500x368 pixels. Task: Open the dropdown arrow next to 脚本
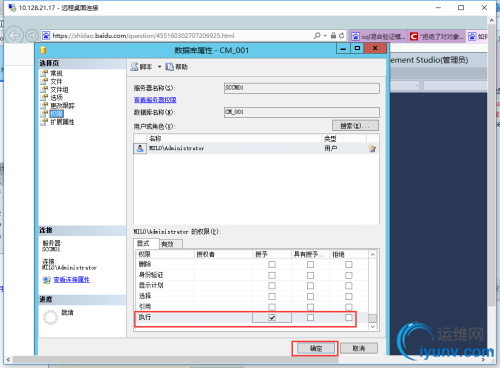(x=159, y=67)
